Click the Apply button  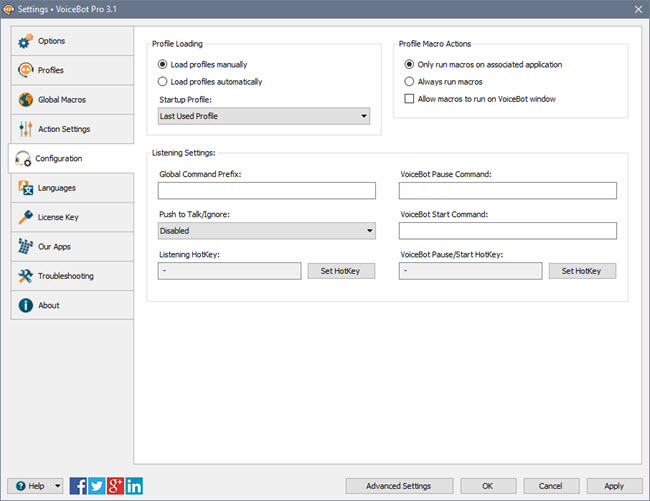(x=615, y=486)
